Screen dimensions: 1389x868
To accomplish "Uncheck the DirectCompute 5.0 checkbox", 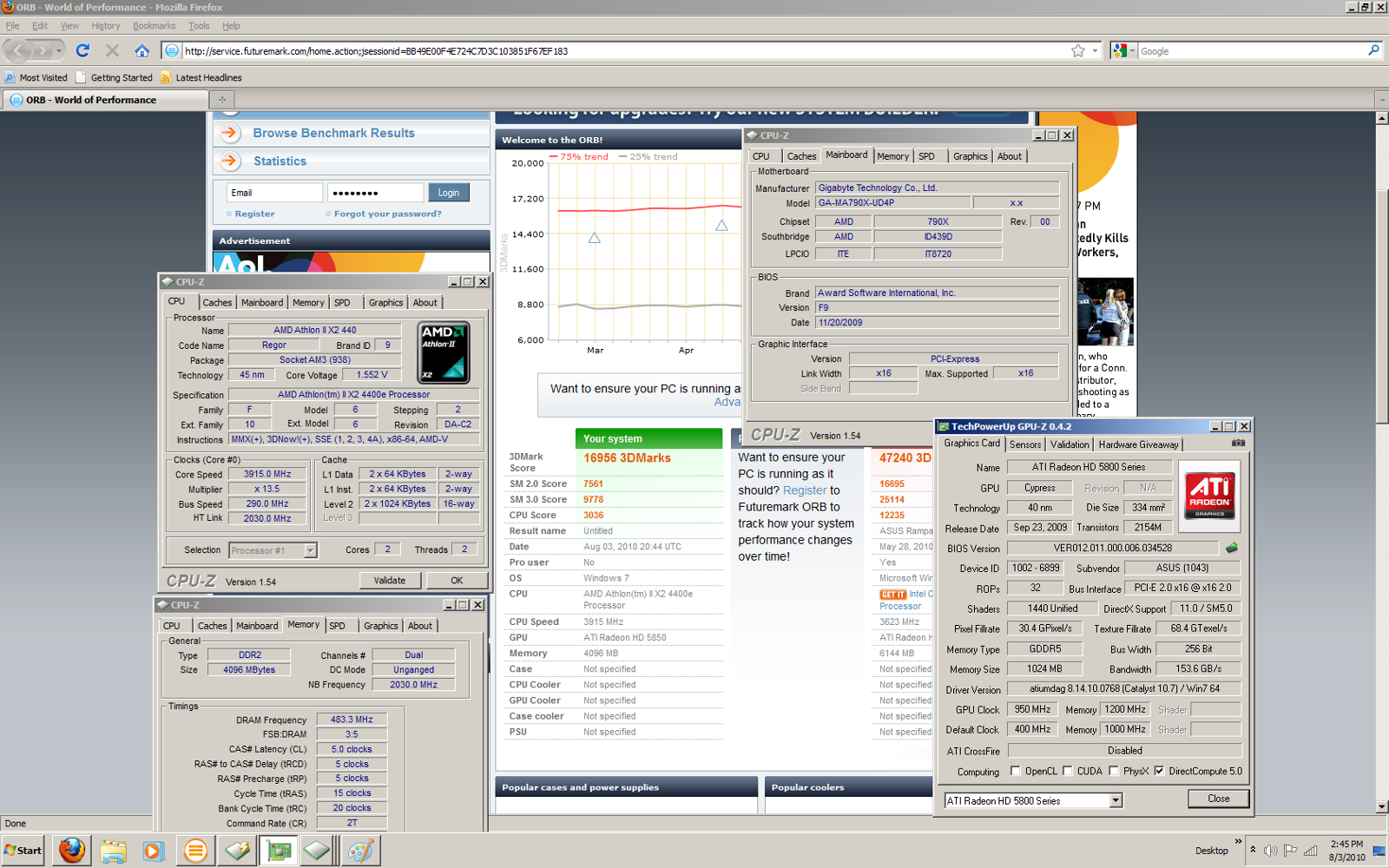I will (x=1159, y=771).
